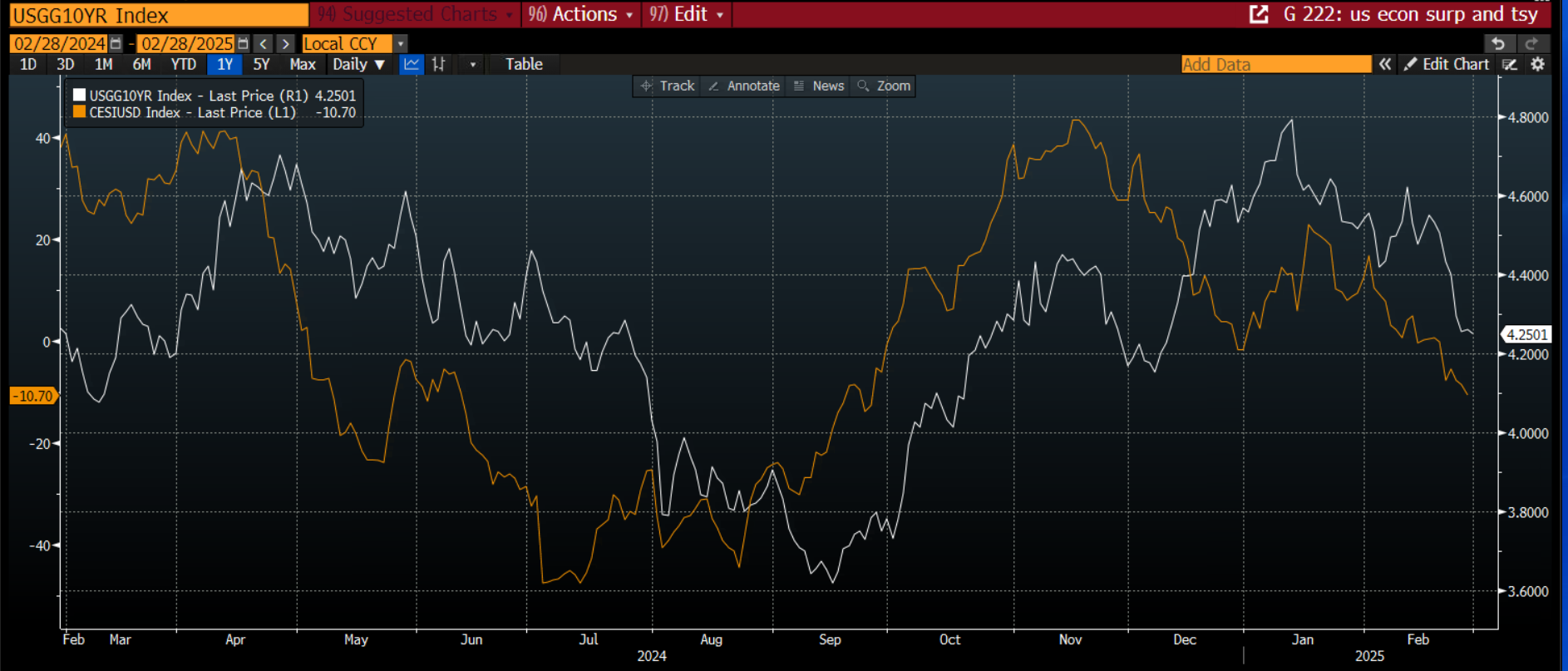
Task: Click the Edit Chart button
Action: click(1447, 64)
